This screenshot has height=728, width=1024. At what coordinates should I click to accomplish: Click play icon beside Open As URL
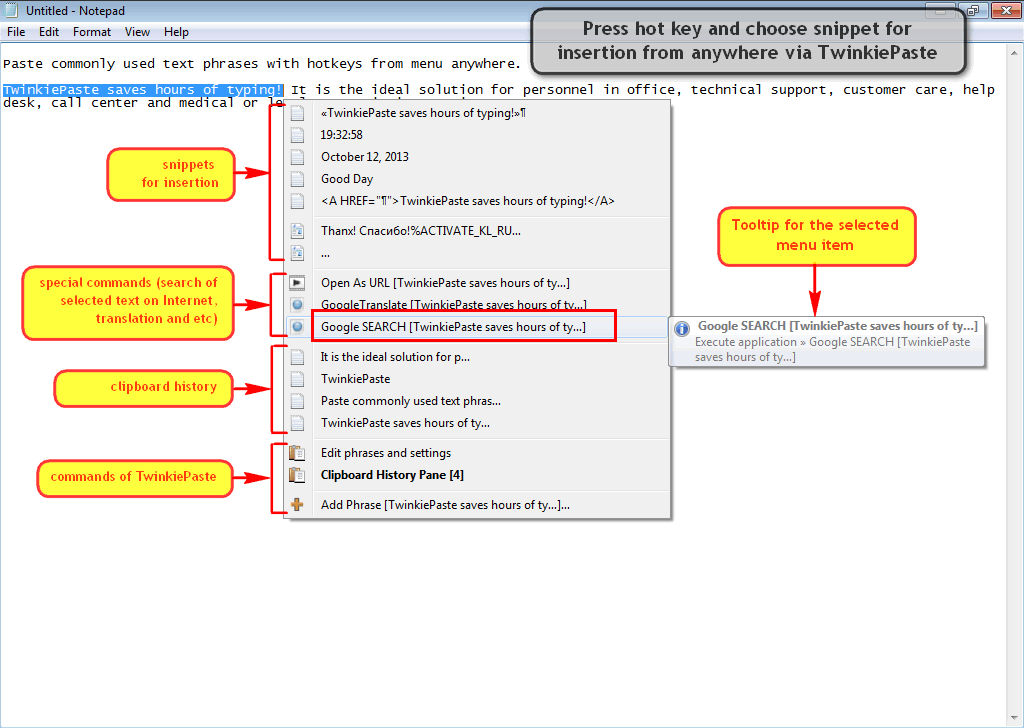[x=297, y=283]
